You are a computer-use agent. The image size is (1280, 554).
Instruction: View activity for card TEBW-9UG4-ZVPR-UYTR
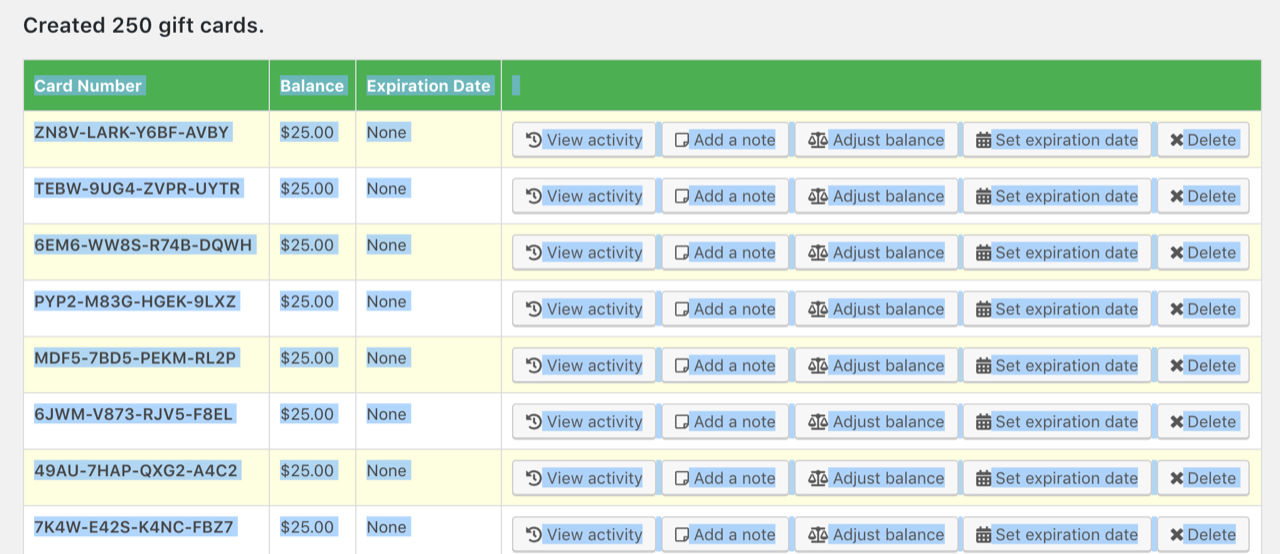coord(584,196)
